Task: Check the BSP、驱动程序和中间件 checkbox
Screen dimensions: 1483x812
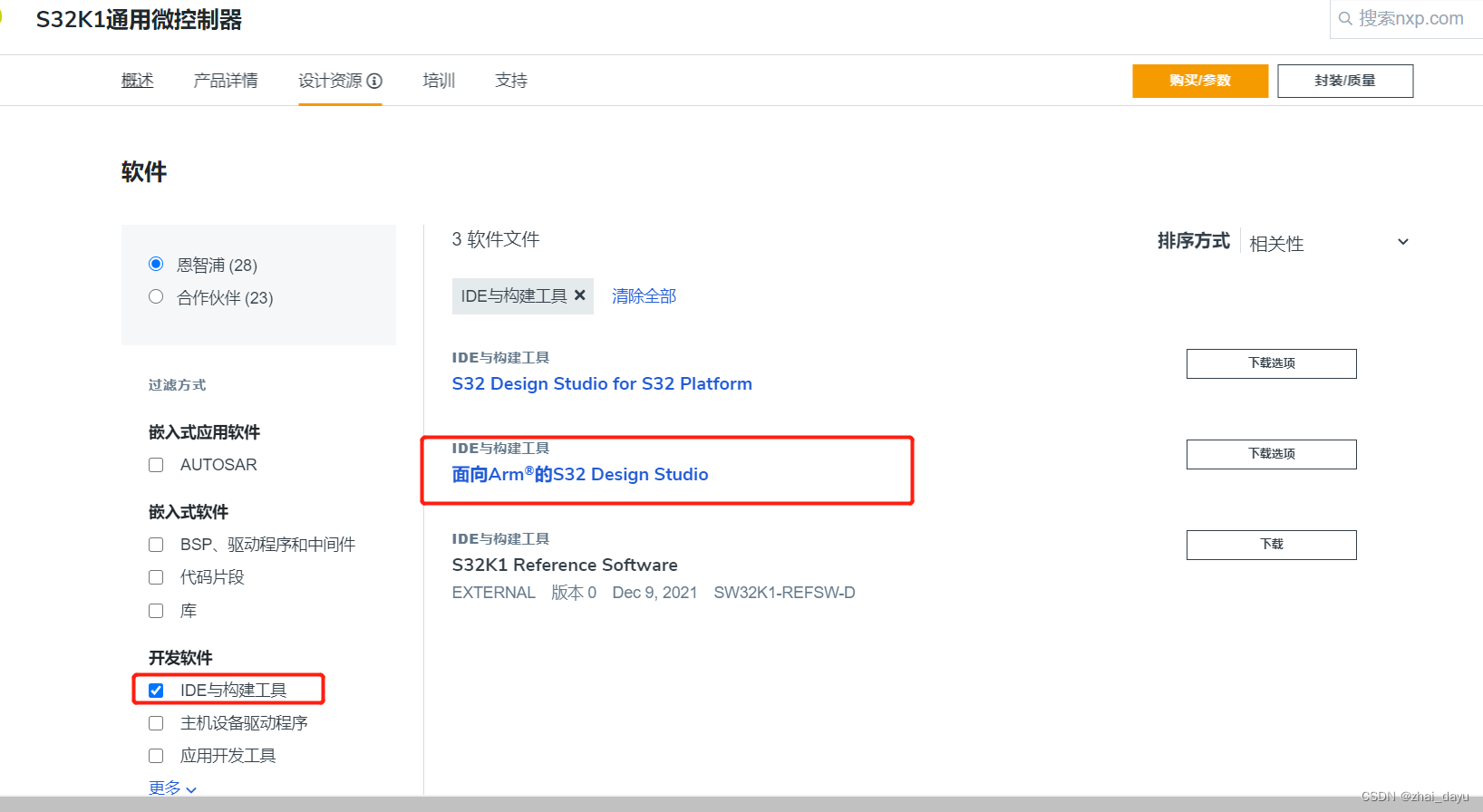Action: [x=156, y=545]
